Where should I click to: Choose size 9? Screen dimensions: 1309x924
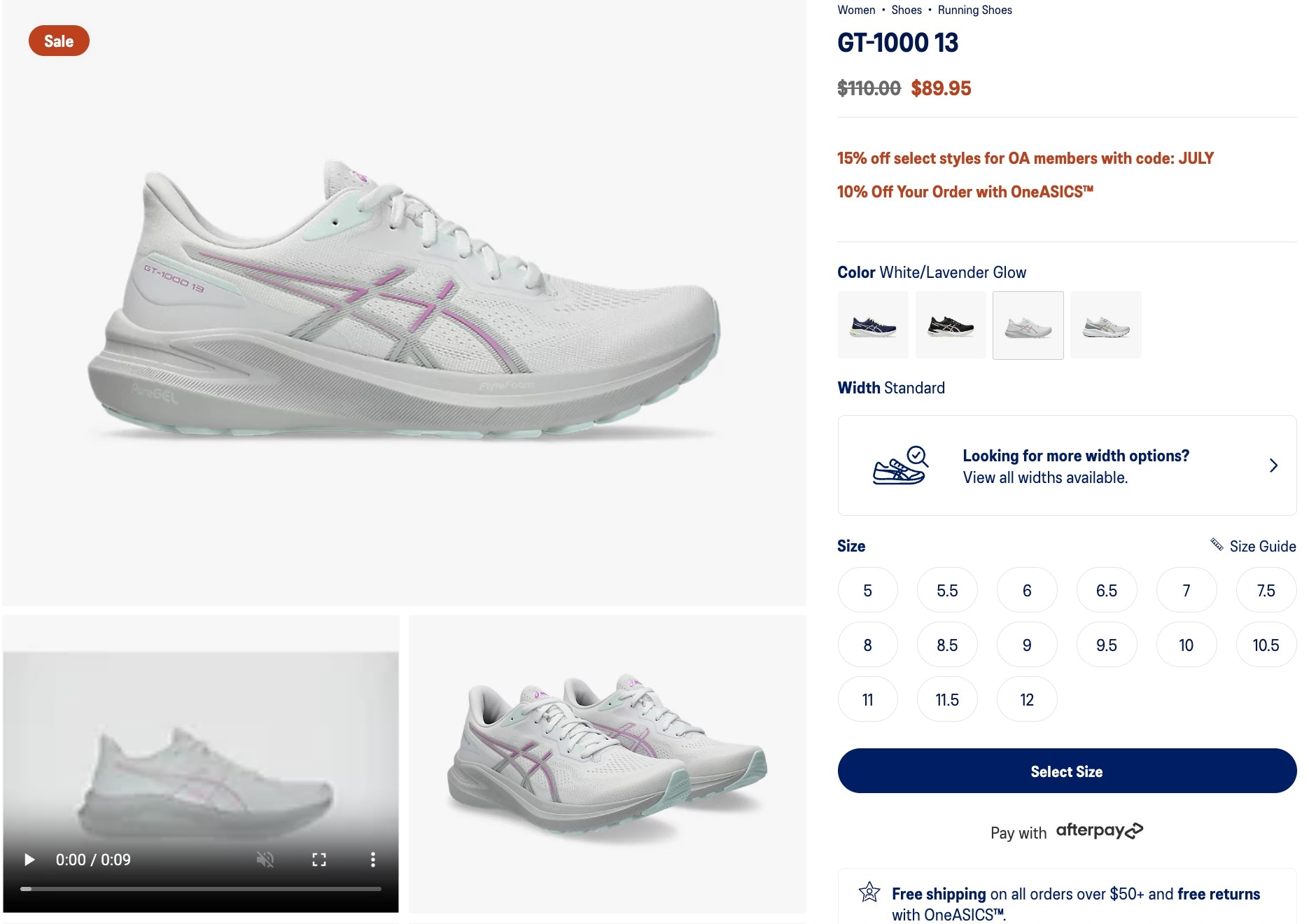[1027, 645]
